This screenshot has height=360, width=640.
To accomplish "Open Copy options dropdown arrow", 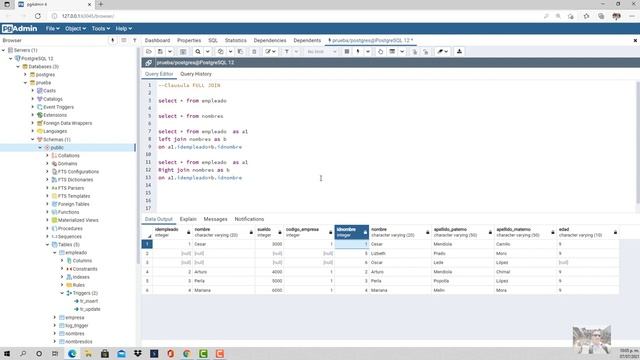I will tap(230, 51).
